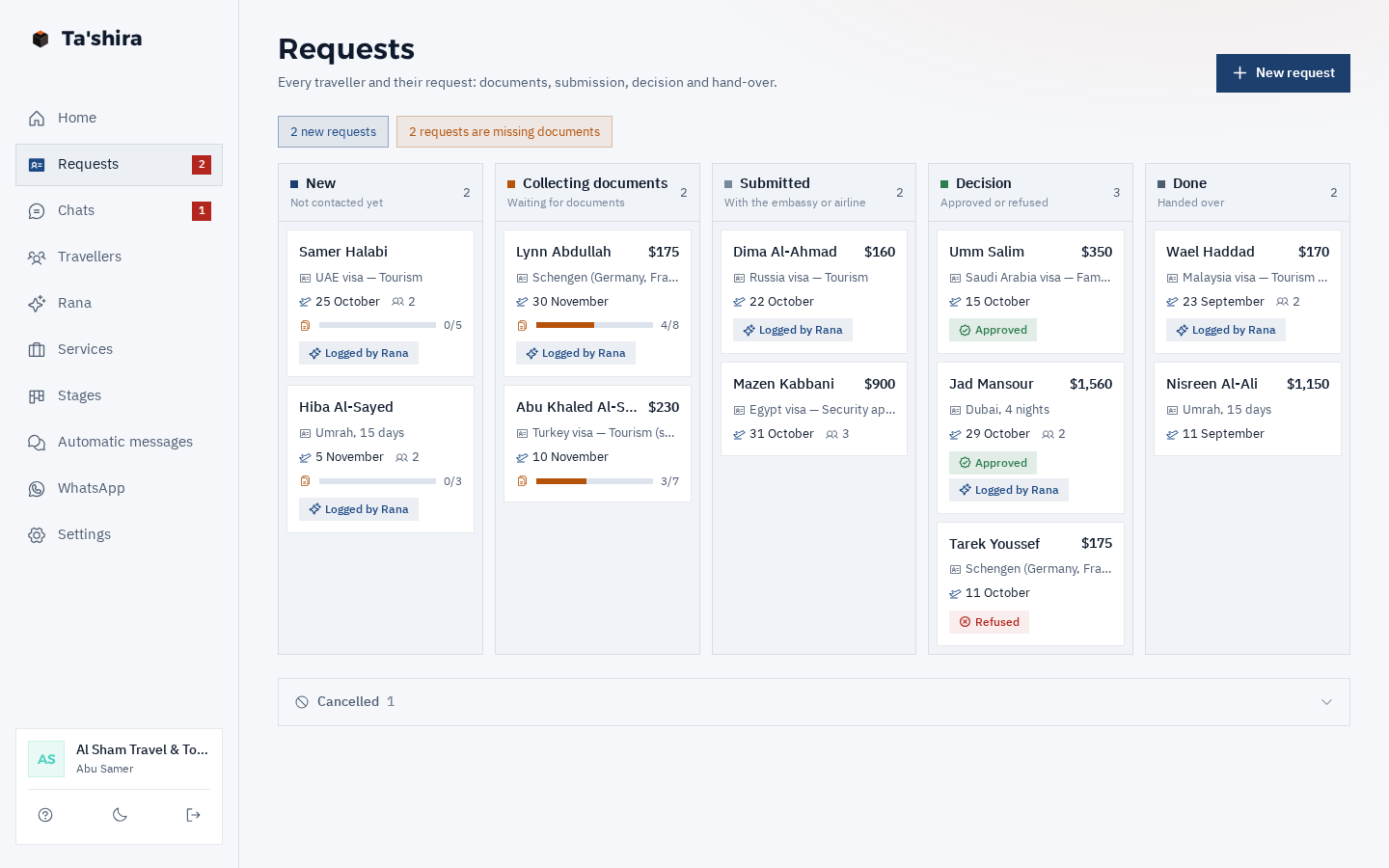Create a New request

(1283, 73)
